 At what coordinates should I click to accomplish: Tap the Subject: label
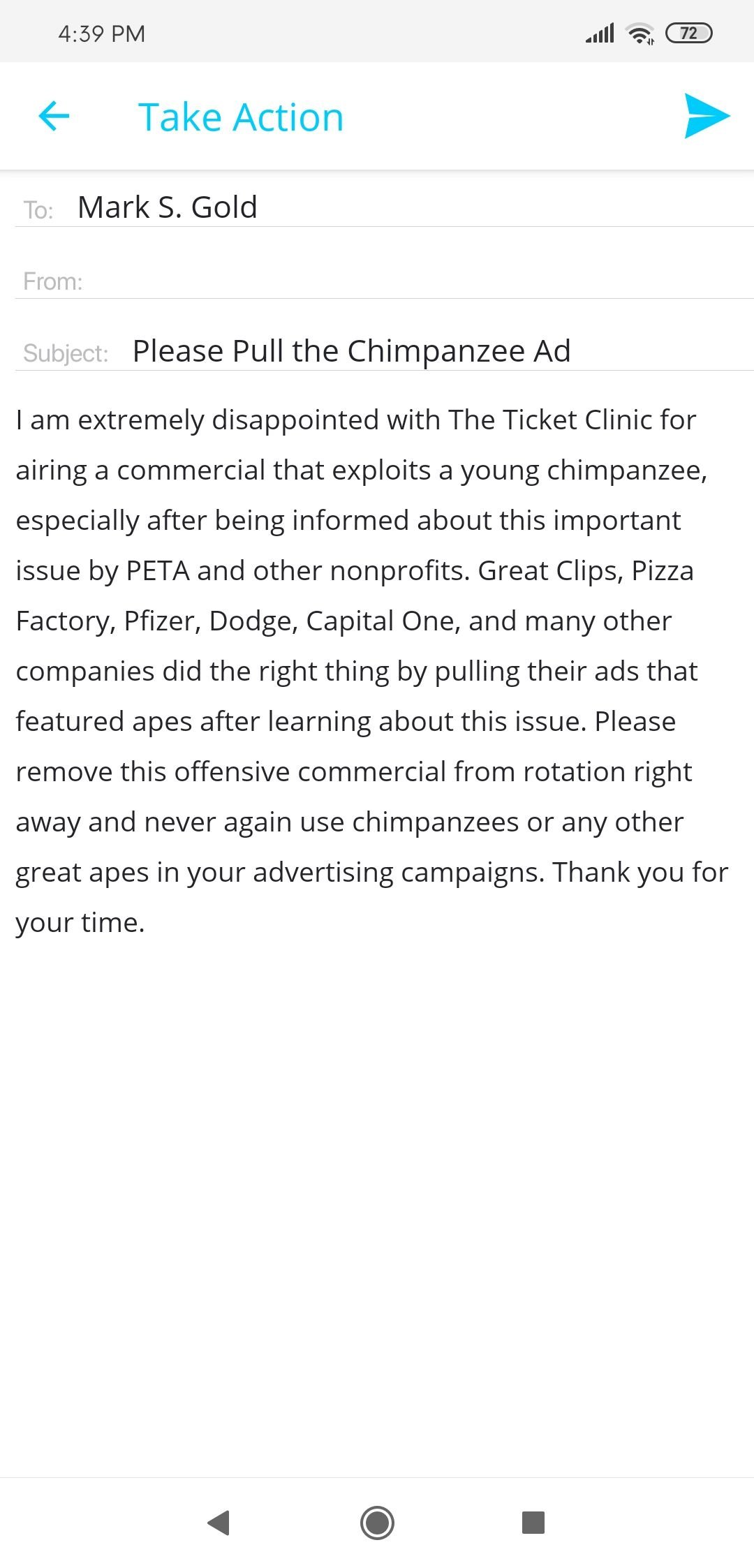[x=66, y=353]
